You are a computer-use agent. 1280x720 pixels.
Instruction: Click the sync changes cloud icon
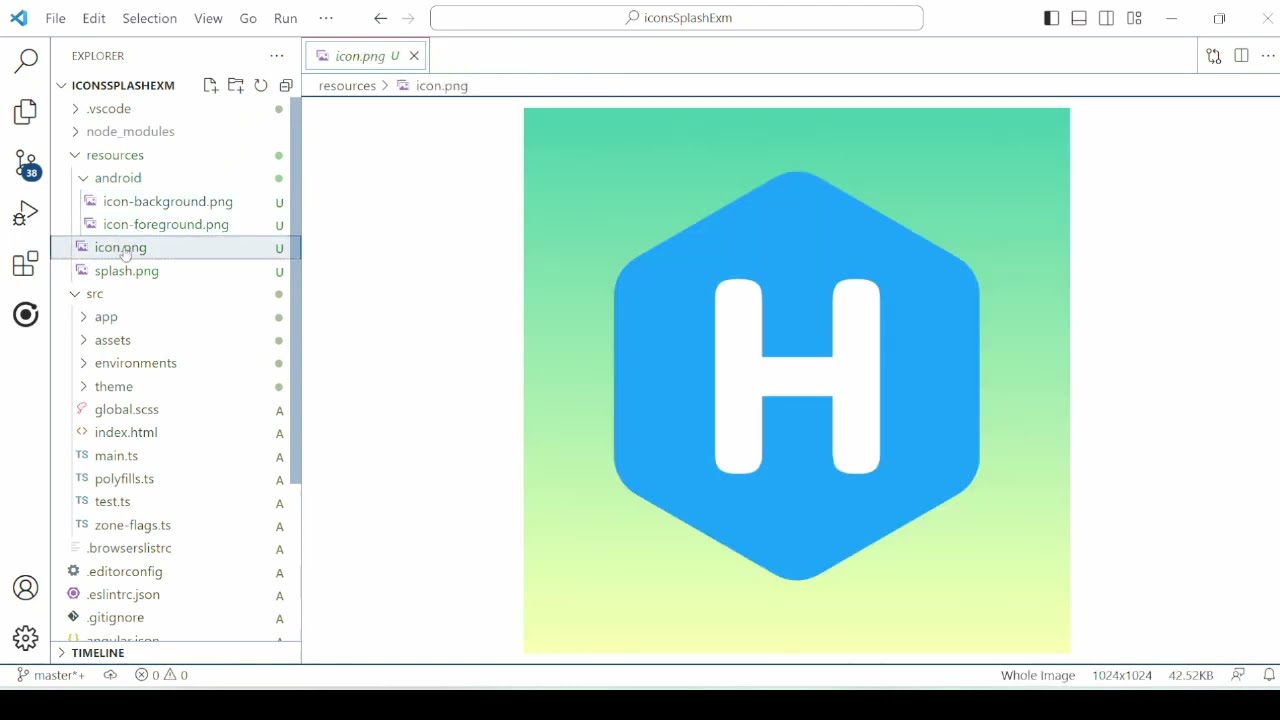click(110, 675)
